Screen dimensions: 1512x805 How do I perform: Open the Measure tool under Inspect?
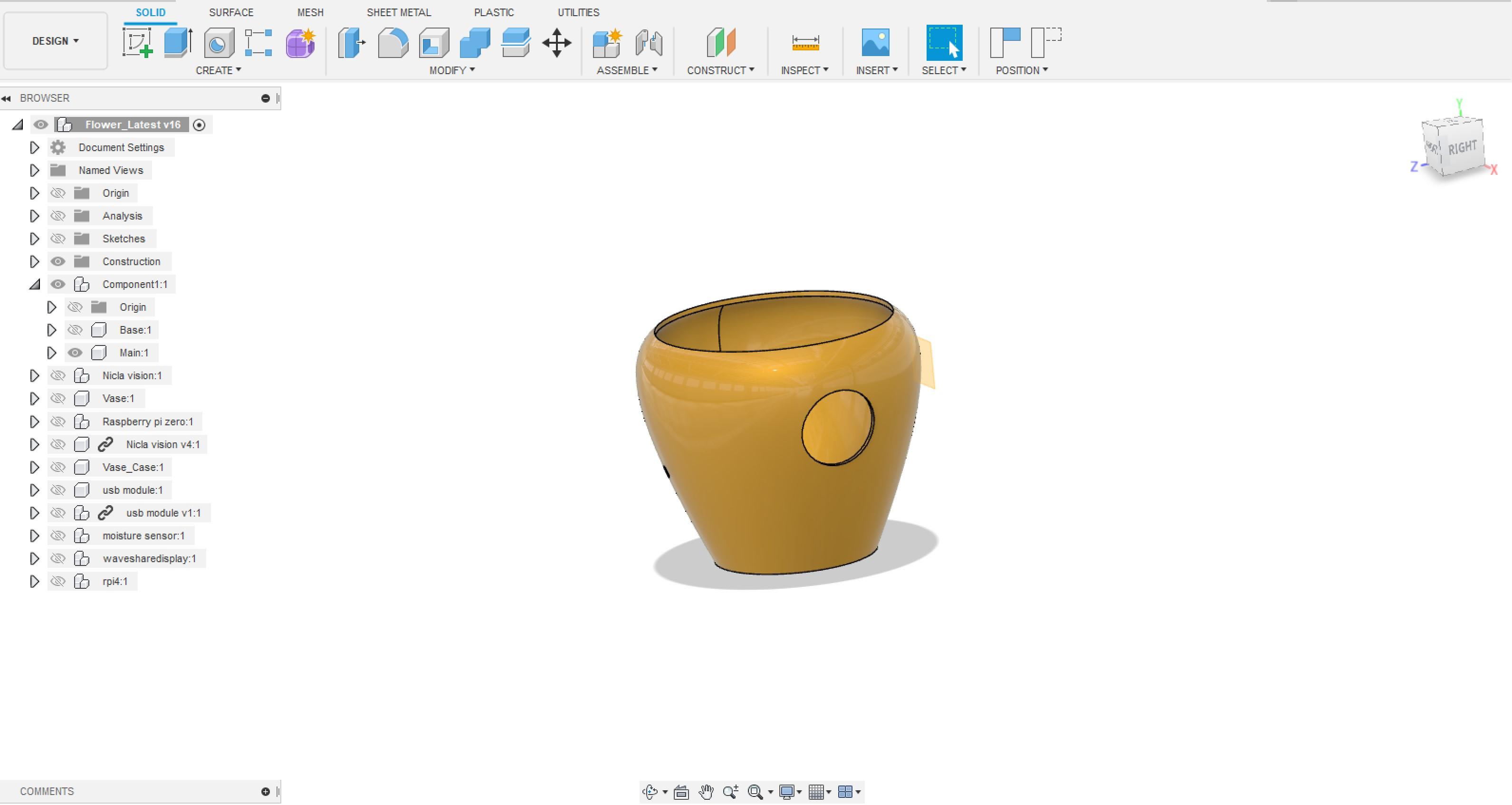[805, 42]
